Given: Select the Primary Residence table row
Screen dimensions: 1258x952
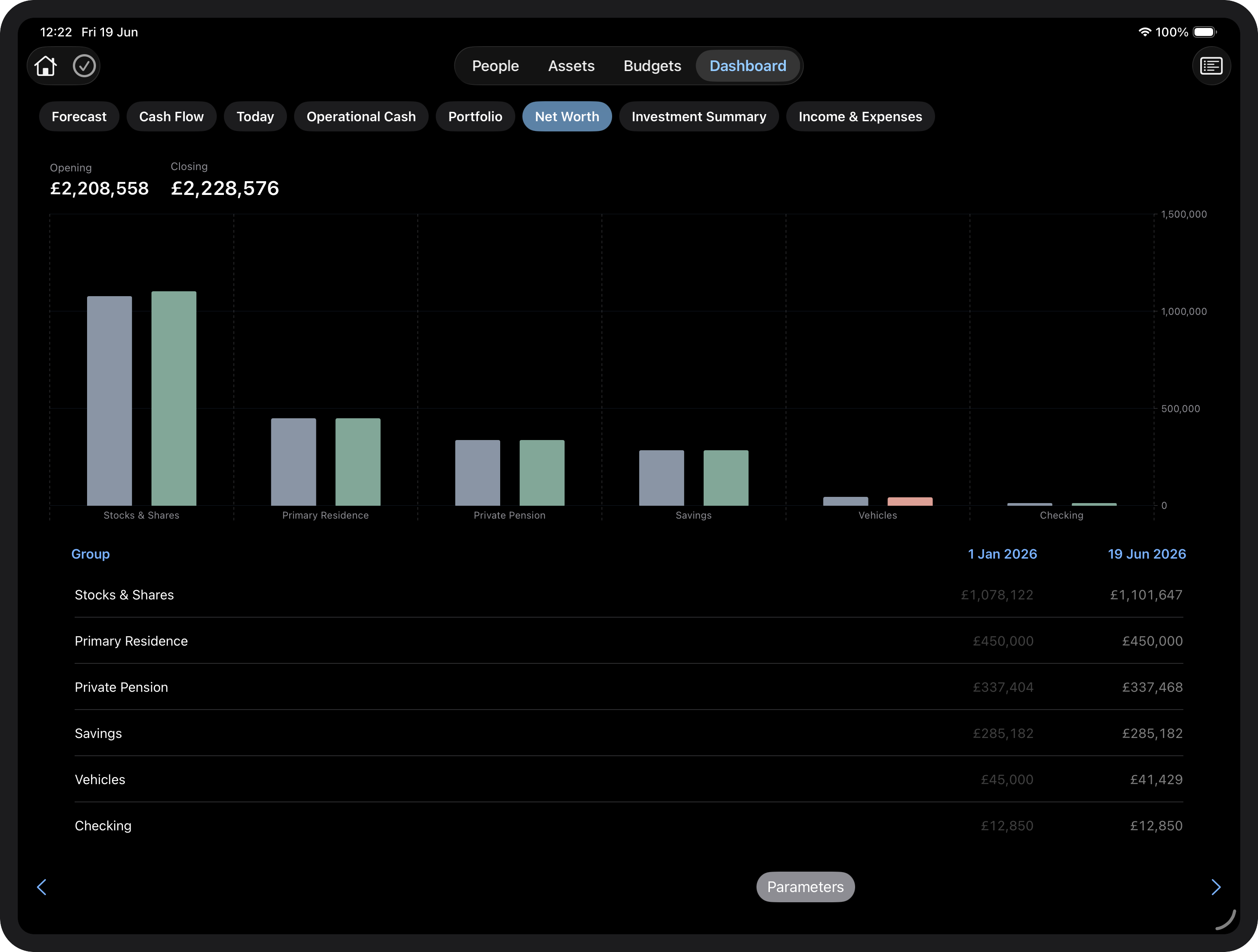Looking at the screenshot, I should [629, 641].
